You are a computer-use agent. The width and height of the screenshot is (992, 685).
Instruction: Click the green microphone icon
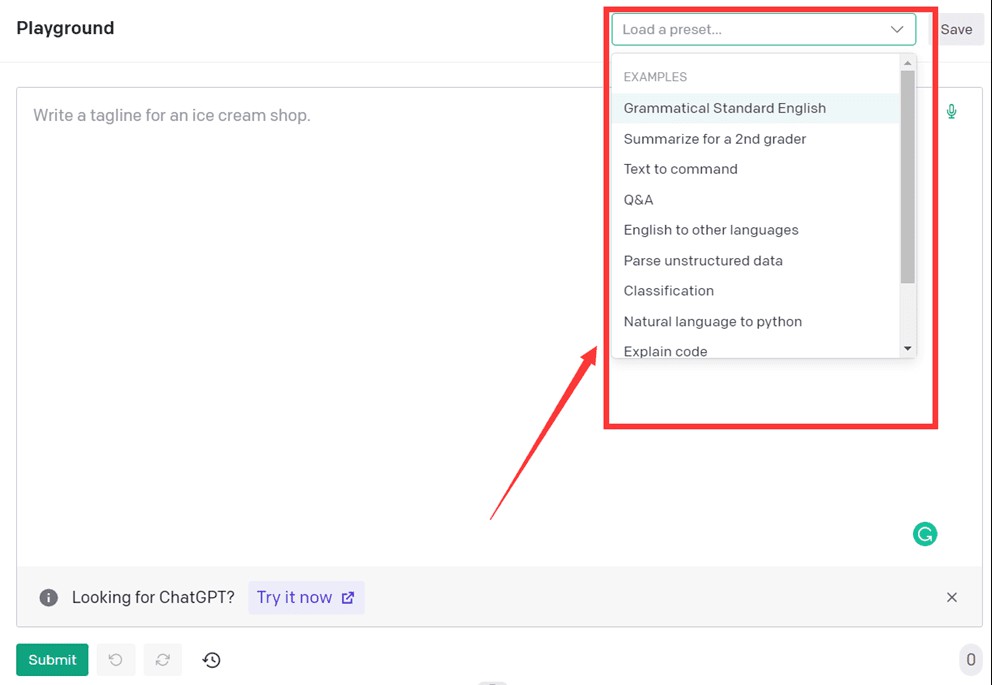[951, 111]
